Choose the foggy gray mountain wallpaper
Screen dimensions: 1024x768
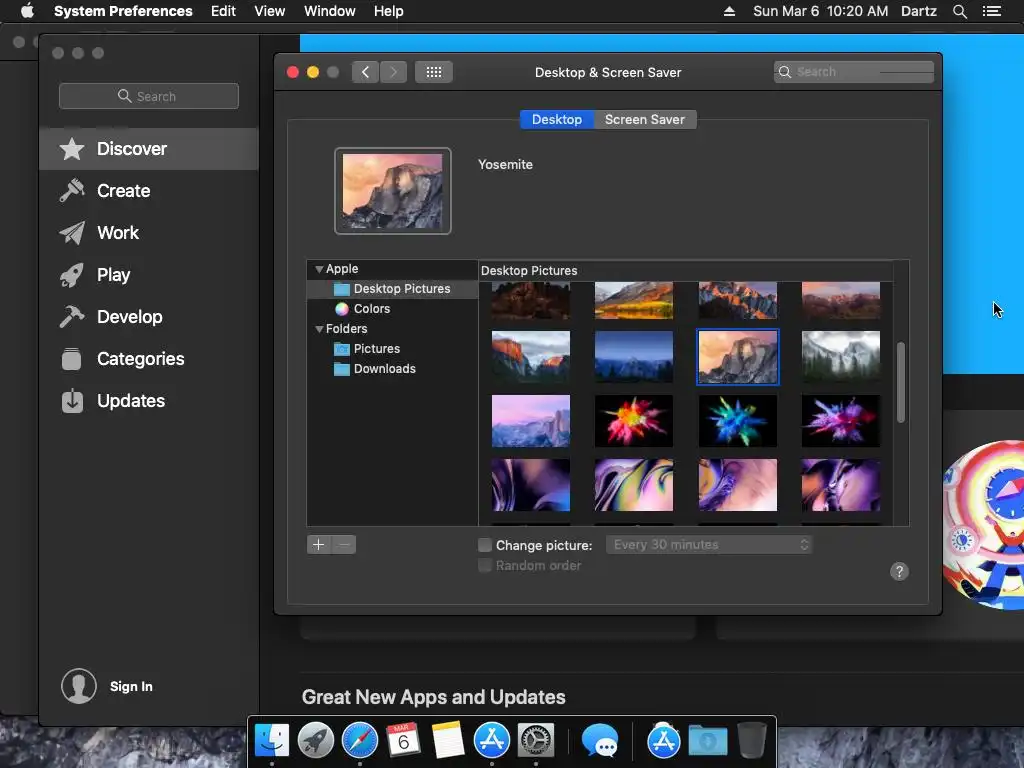[840, 357]
